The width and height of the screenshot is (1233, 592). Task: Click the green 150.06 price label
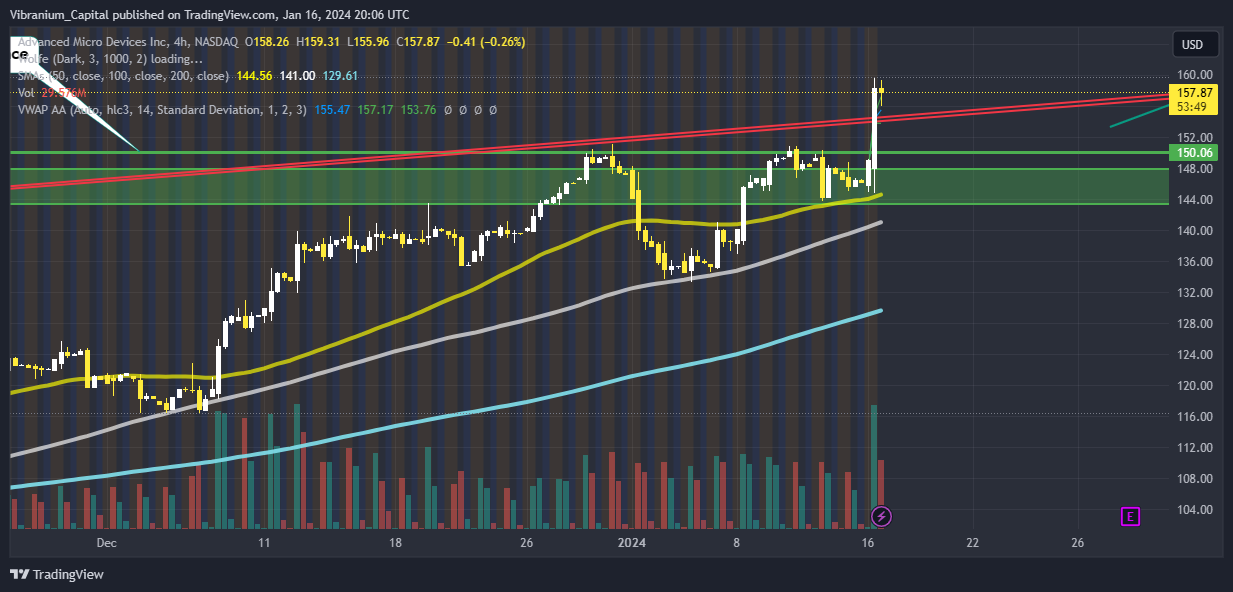(1194, 153)
